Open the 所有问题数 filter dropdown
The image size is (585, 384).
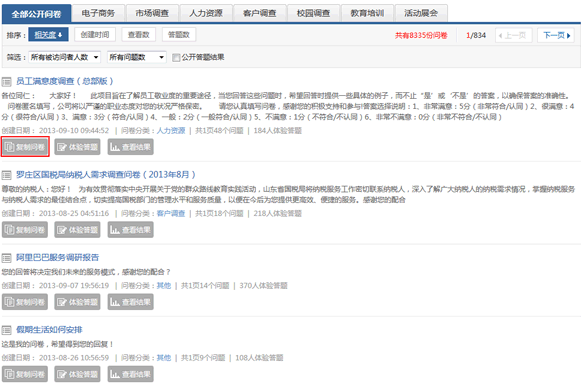point(137,57)
